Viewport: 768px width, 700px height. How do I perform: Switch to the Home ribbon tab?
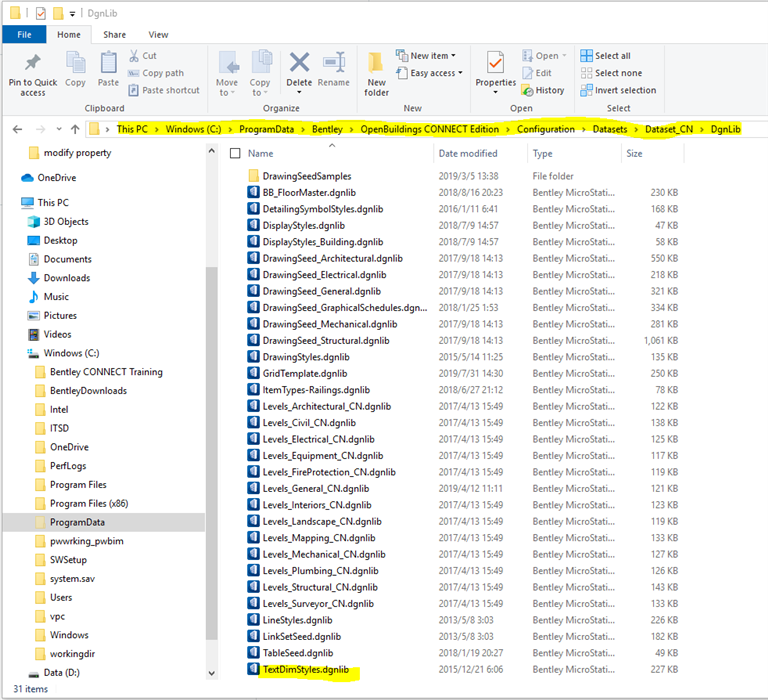point(69,34)
